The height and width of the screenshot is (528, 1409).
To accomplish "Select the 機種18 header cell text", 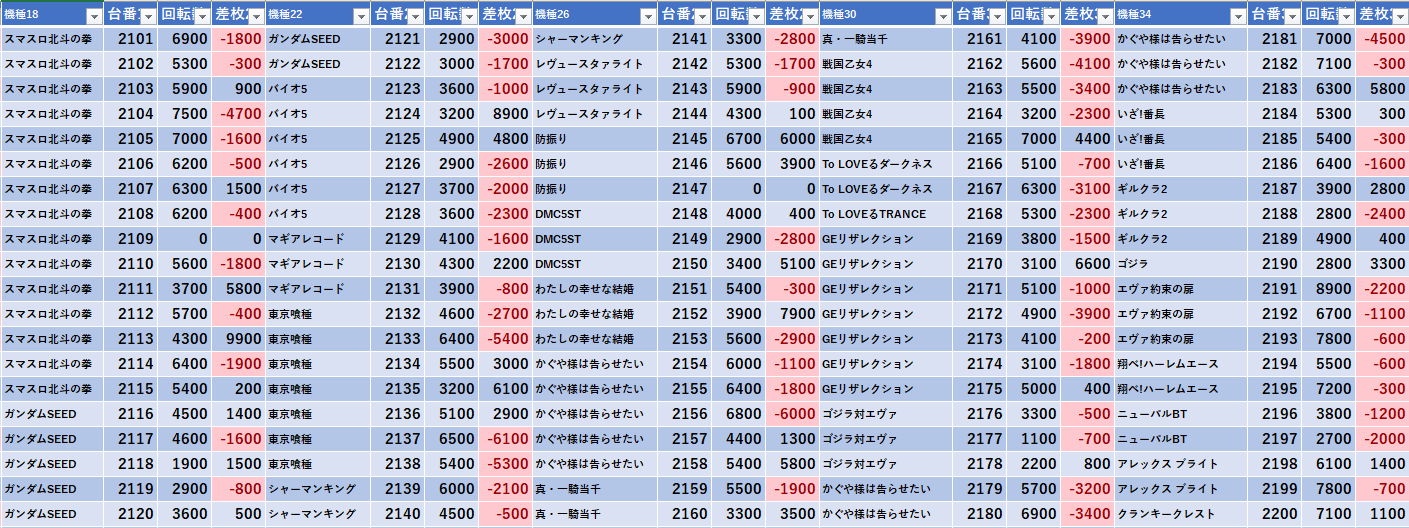I will [x=22, y=14].
